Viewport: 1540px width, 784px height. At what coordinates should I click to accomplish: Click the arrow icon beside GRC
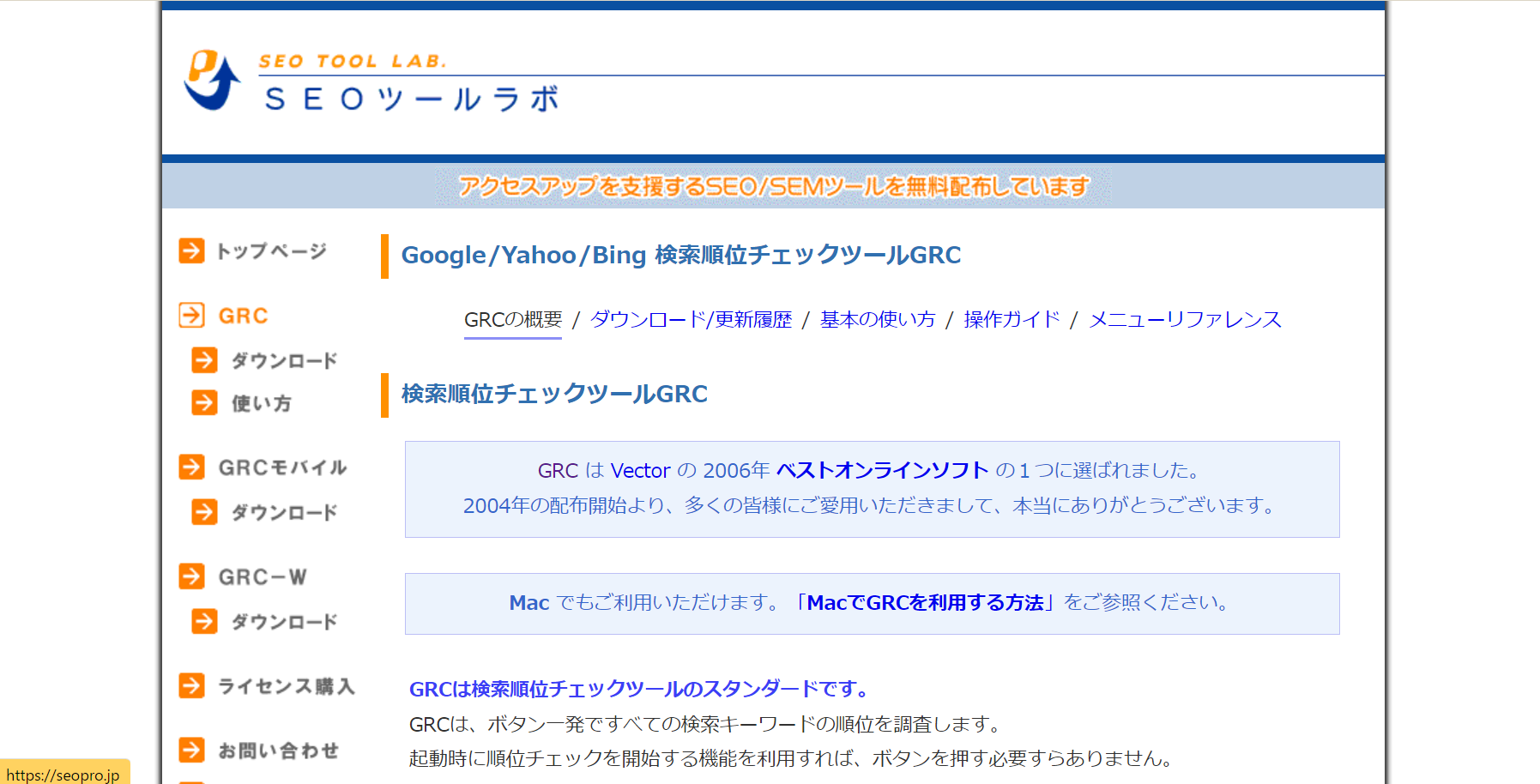tap(191, 315)
